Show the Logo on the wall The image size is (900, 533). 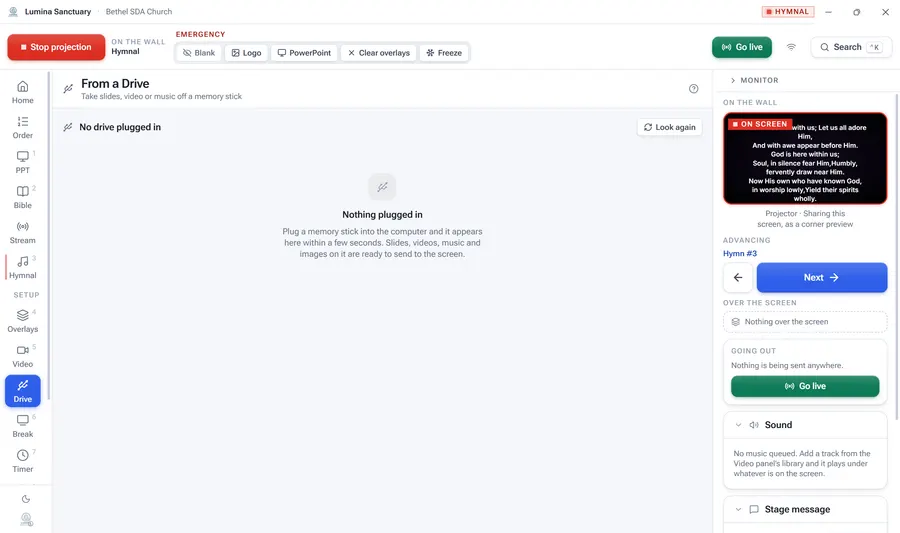tap(246, 53)
